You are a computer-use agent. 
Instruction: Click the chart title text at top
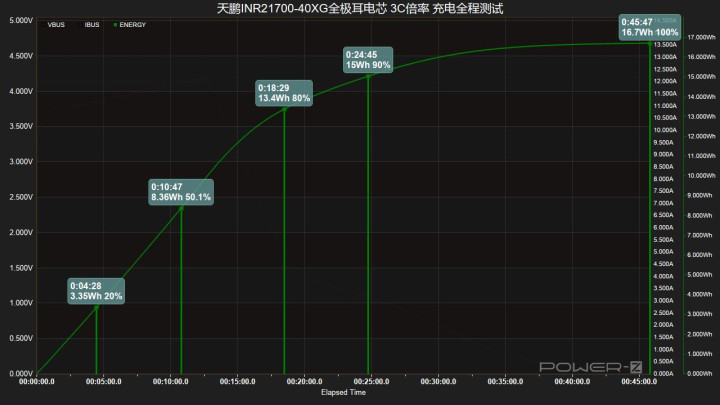point(360,8)
